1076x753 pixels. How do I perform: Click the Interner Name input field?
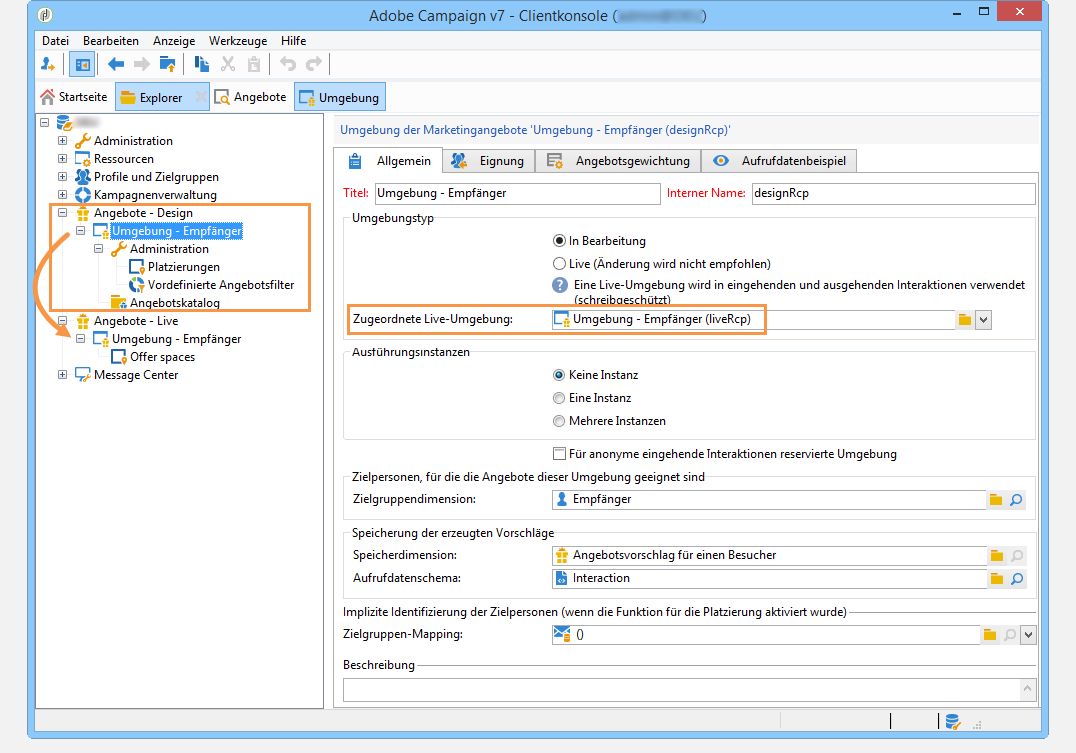pyautogui.click(x=893, y=194)
